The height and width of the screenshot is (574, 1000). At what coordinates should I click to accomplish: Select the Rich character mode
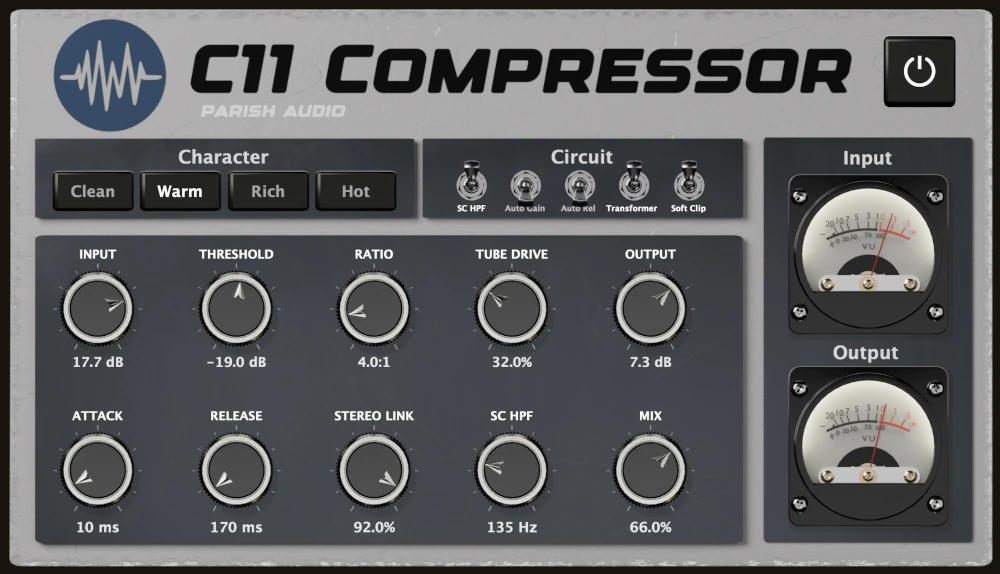268,191
